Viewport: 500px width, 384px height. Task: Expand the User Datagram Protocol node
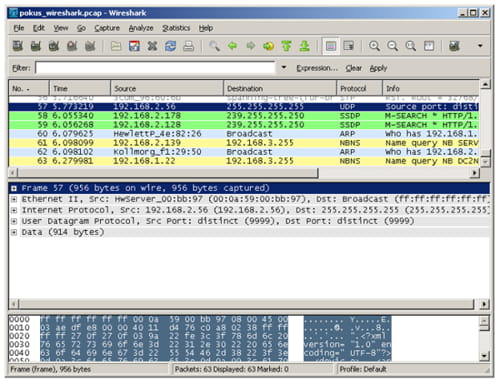[14, 221]
